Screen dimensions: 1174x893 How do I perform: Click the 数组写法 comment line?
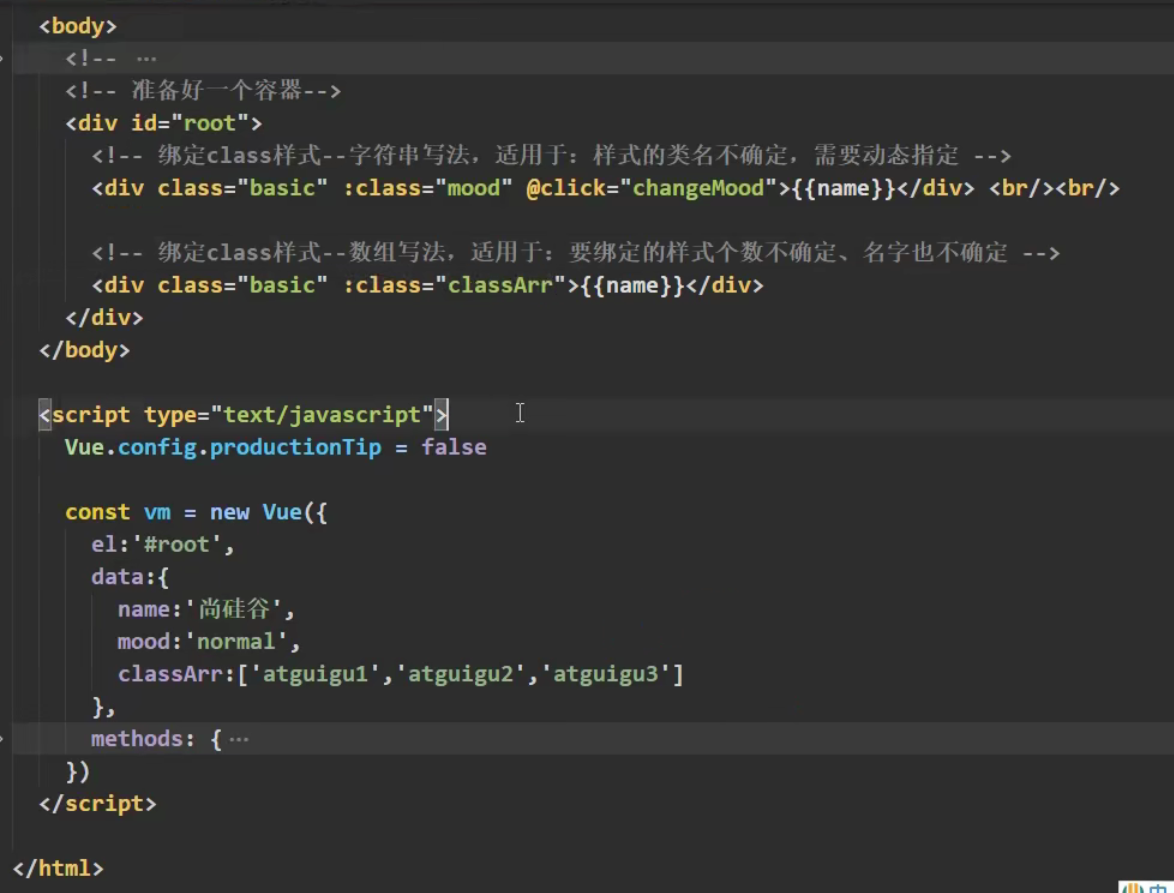click(575, 253)
